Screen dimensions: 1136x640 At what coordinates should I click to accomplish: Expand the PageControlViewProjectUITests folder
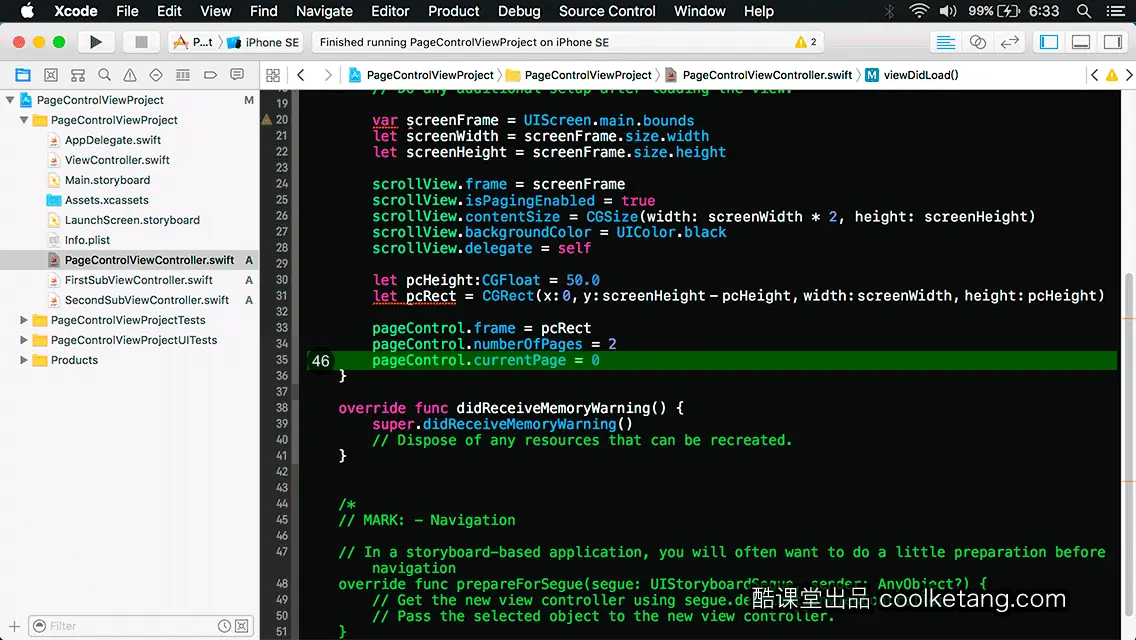click(x=24, y=340)
